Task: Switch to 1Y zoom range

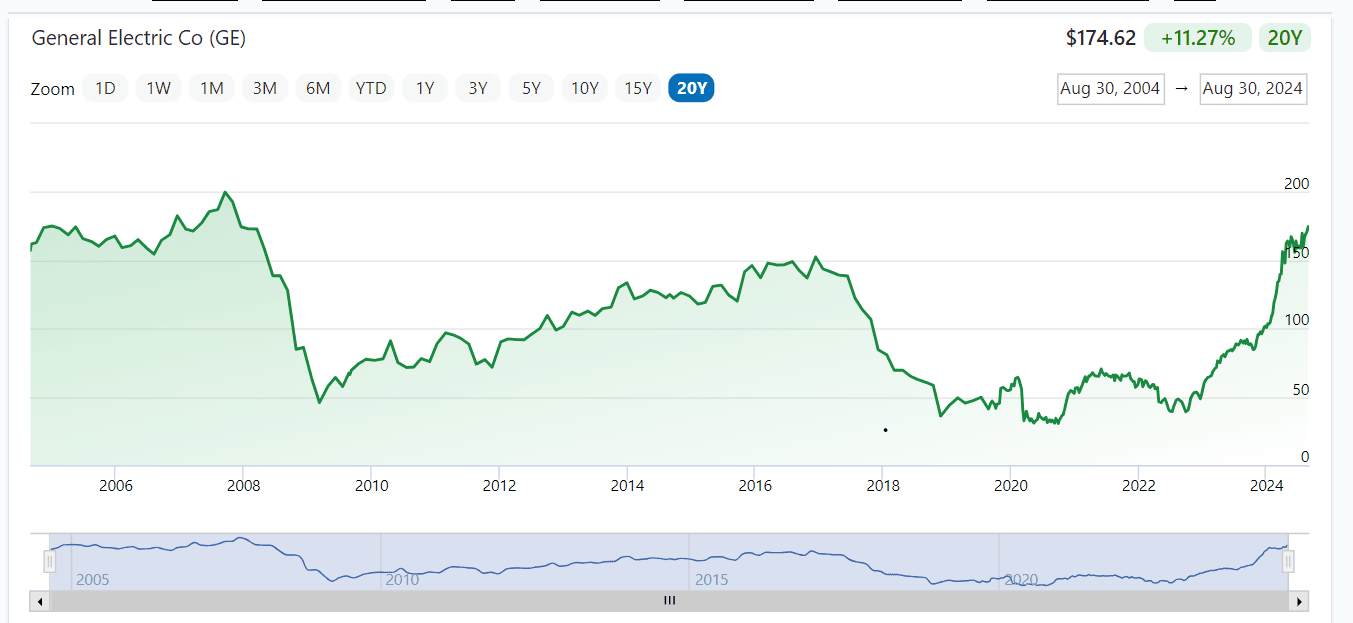Action: tap(425, 89)
